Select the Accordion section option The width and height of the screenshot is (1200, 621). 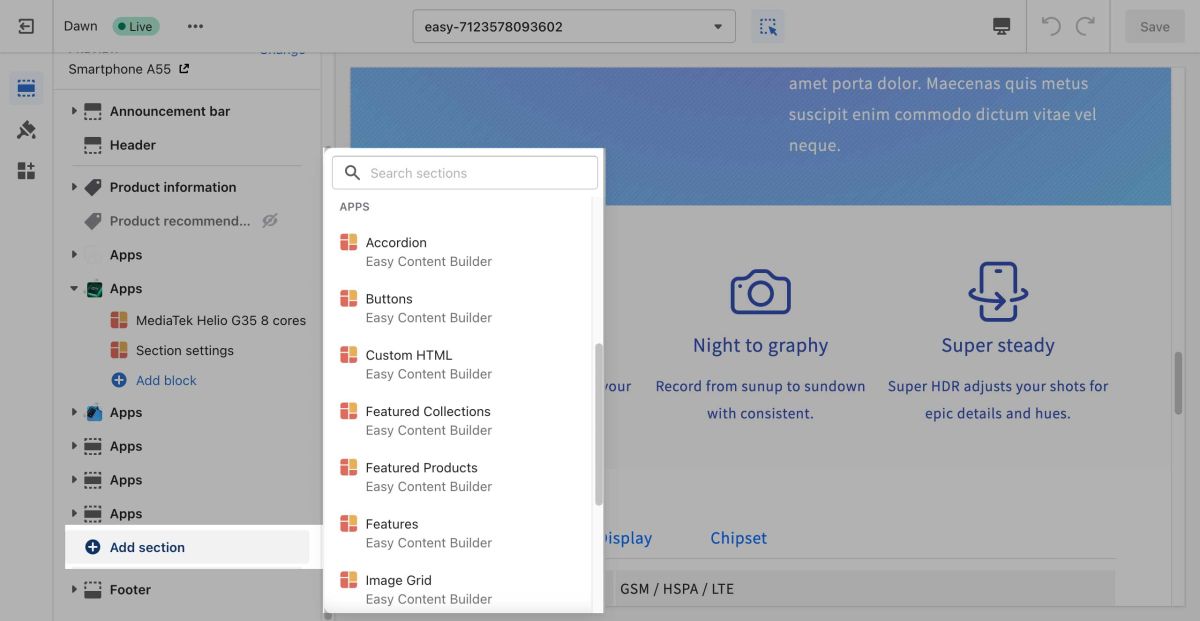point(462,251)
